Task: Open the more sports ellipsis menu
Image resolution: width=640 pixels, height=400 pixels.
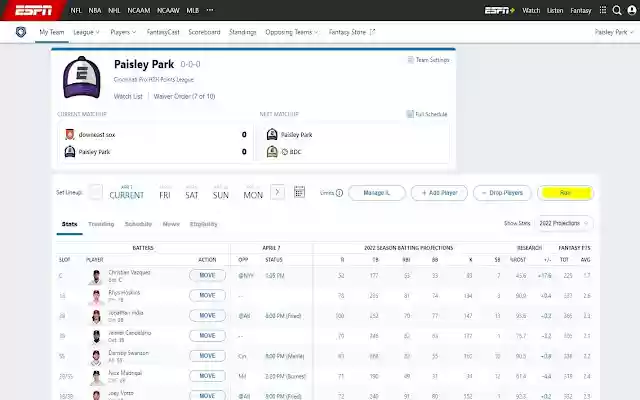Action: click(x=208, y=10)
